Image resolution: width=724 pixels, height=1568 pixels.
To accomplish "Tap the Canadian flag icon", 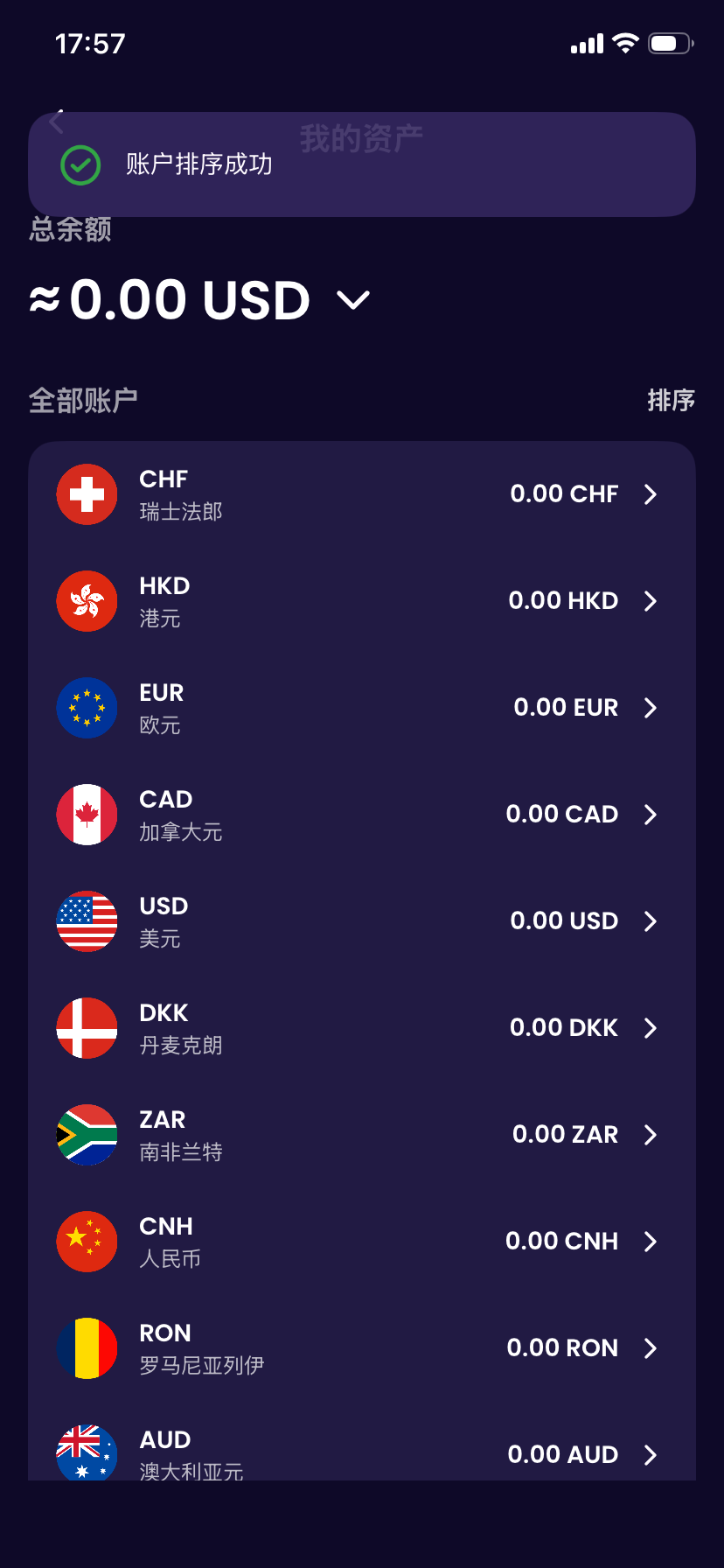I will (87, 815).
